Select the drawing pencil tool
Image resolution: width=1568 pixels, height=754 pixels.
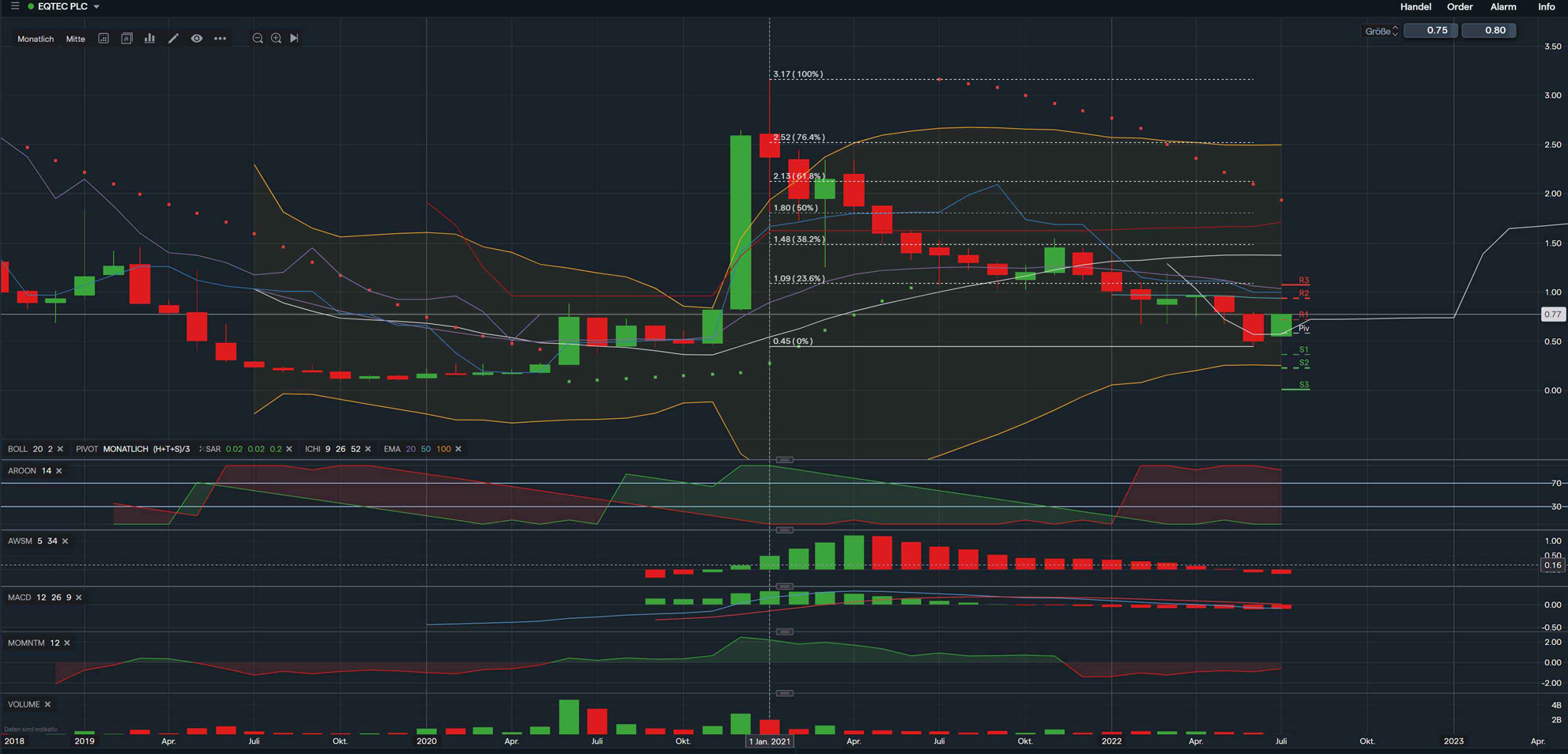click(174, 38)
